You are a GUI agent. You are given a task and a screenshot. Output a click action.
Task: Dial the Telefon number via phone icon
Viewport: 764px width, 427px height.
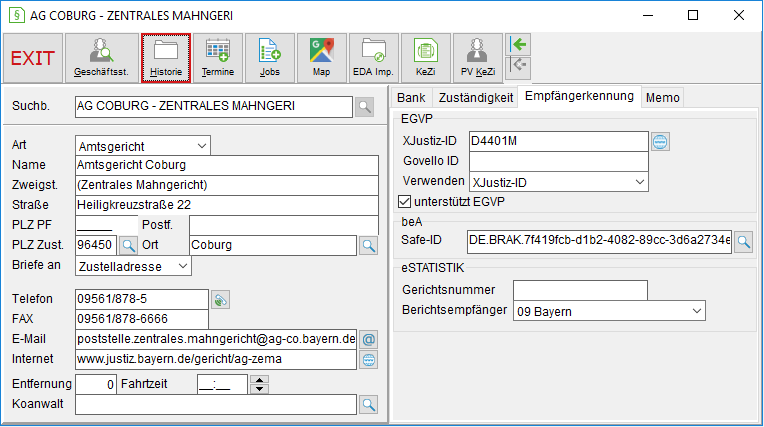[x=220, y=300]
